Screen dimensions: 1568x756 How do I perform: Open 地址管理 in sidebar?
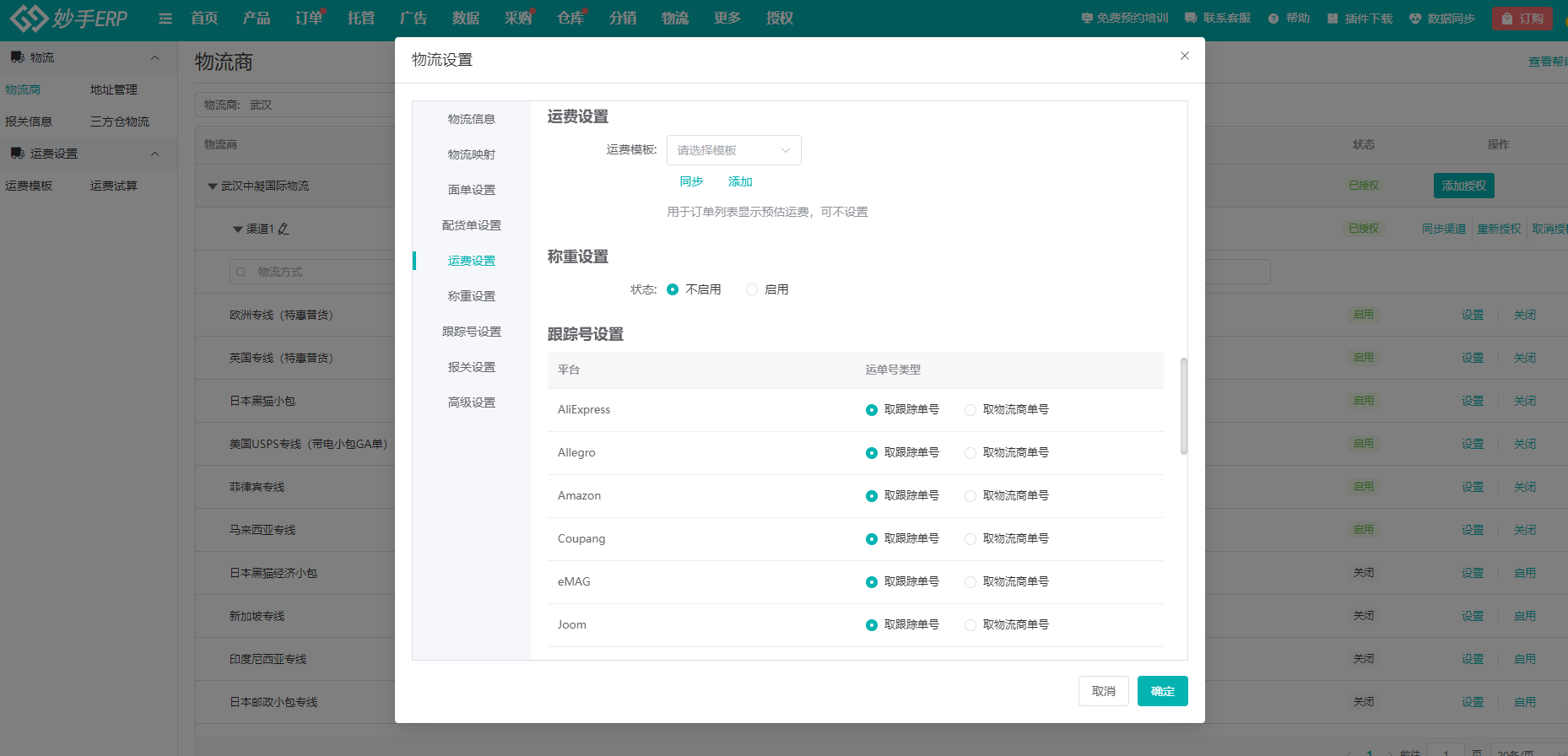point(114,89)
